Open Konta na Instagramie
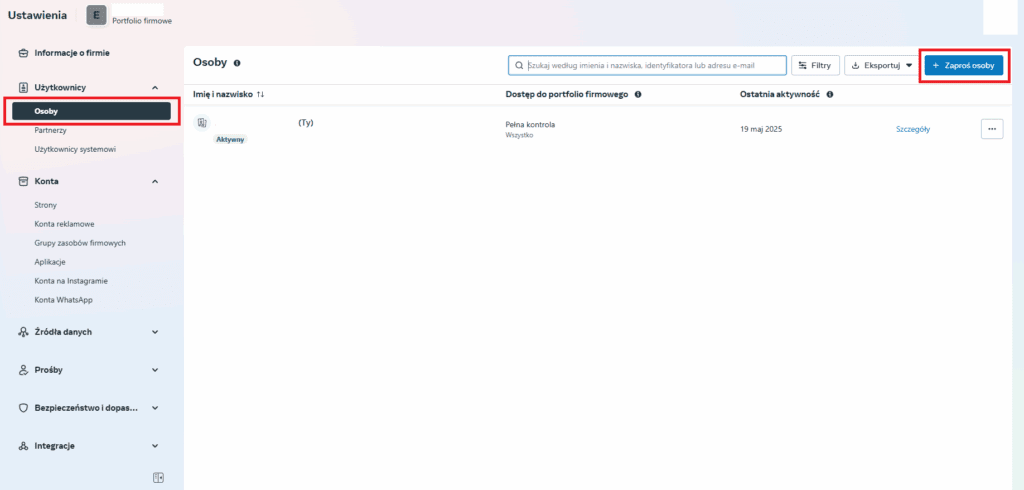The image size is (1024, 490). pyautogui.click(x=71, y=281)
